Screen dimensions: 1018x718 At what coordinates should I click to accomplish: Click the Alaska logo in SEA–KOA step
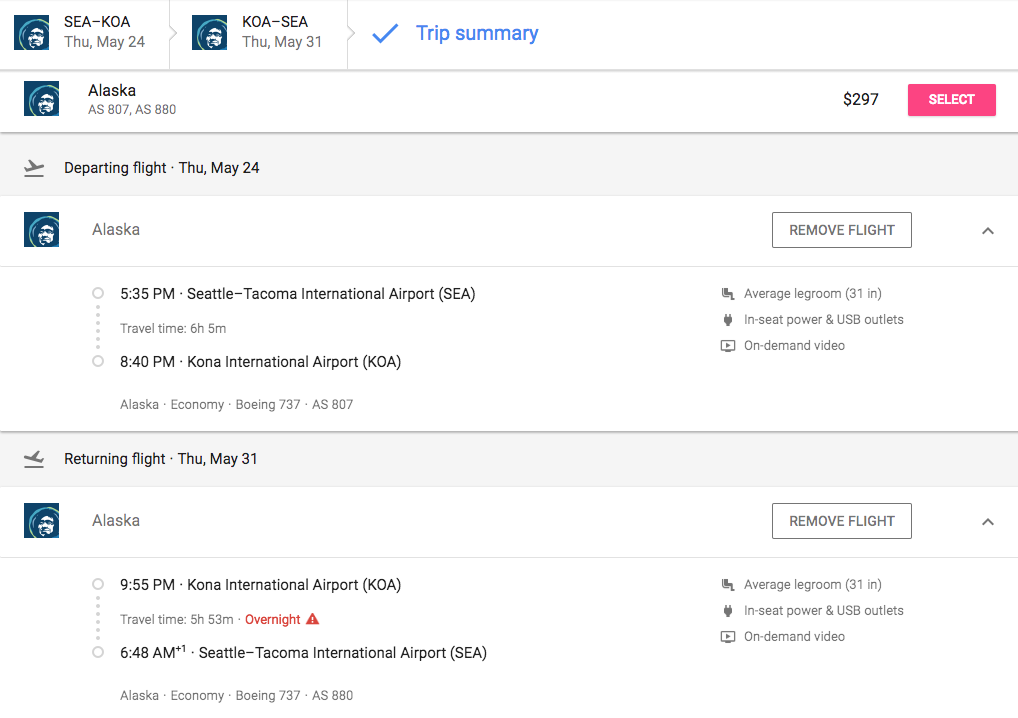click(31, 33)
